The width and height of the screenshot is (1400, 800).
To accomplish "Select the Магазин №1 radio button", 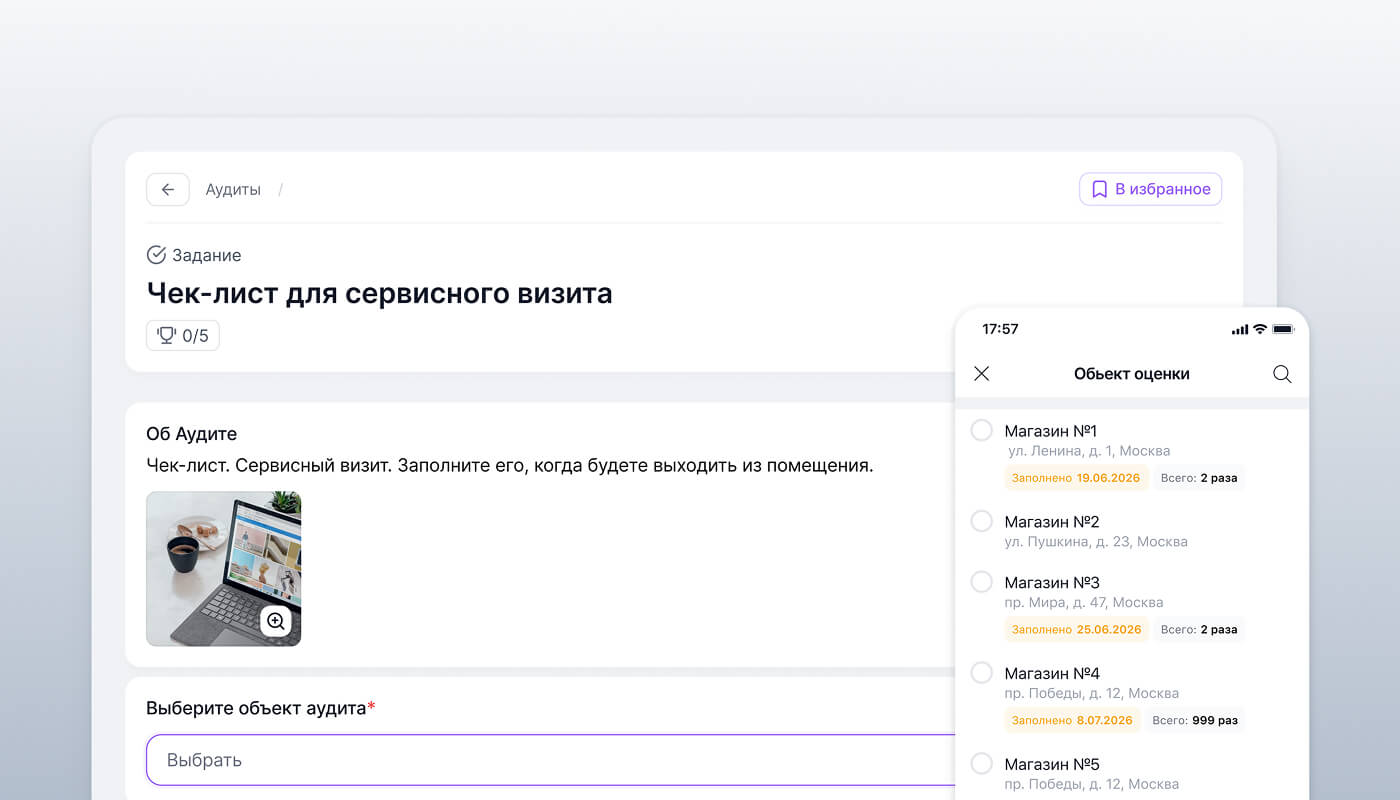I will click(982, 430).
